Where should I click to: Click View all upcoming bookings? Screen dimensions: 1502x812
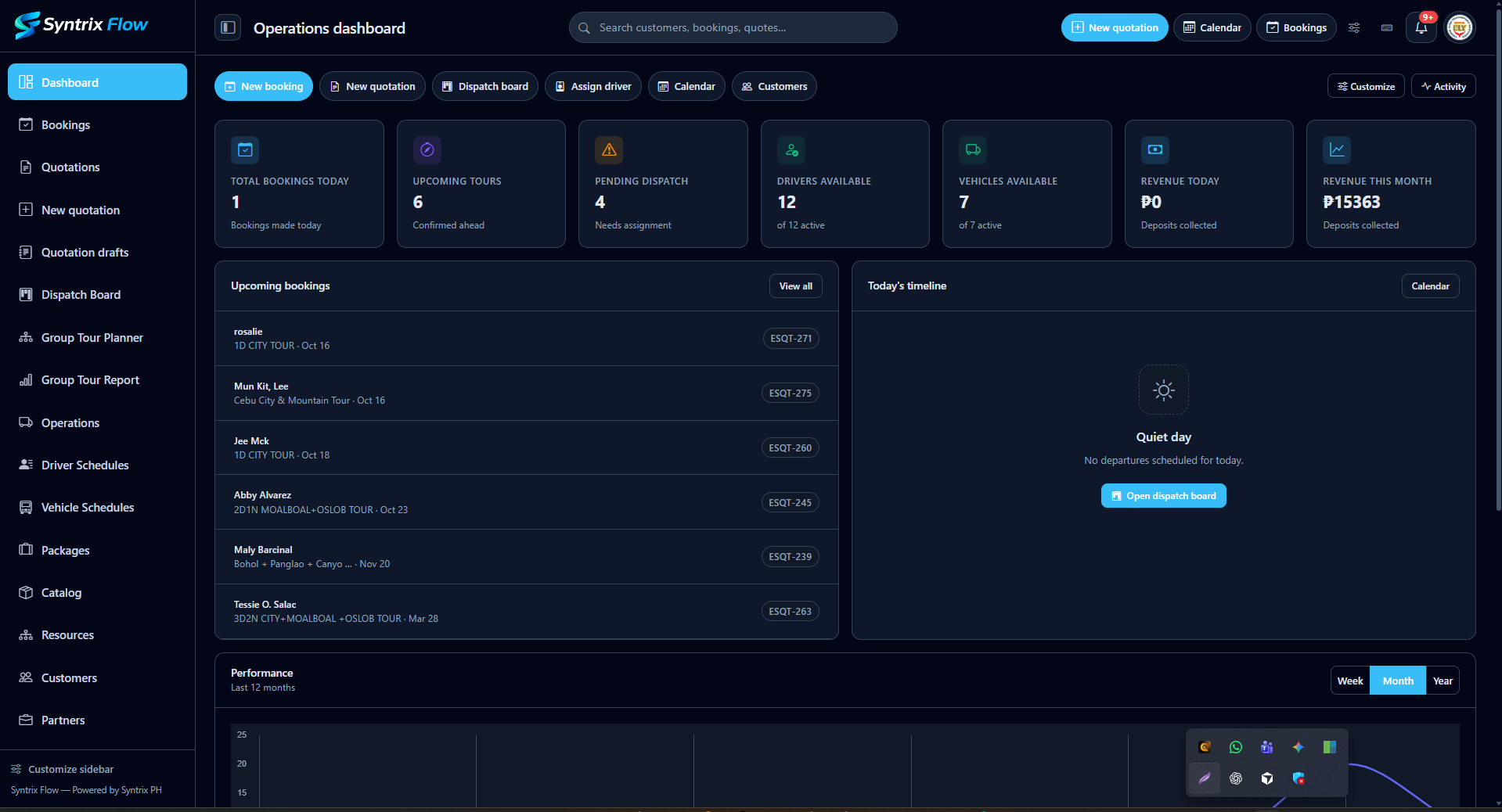coord(796,286)
